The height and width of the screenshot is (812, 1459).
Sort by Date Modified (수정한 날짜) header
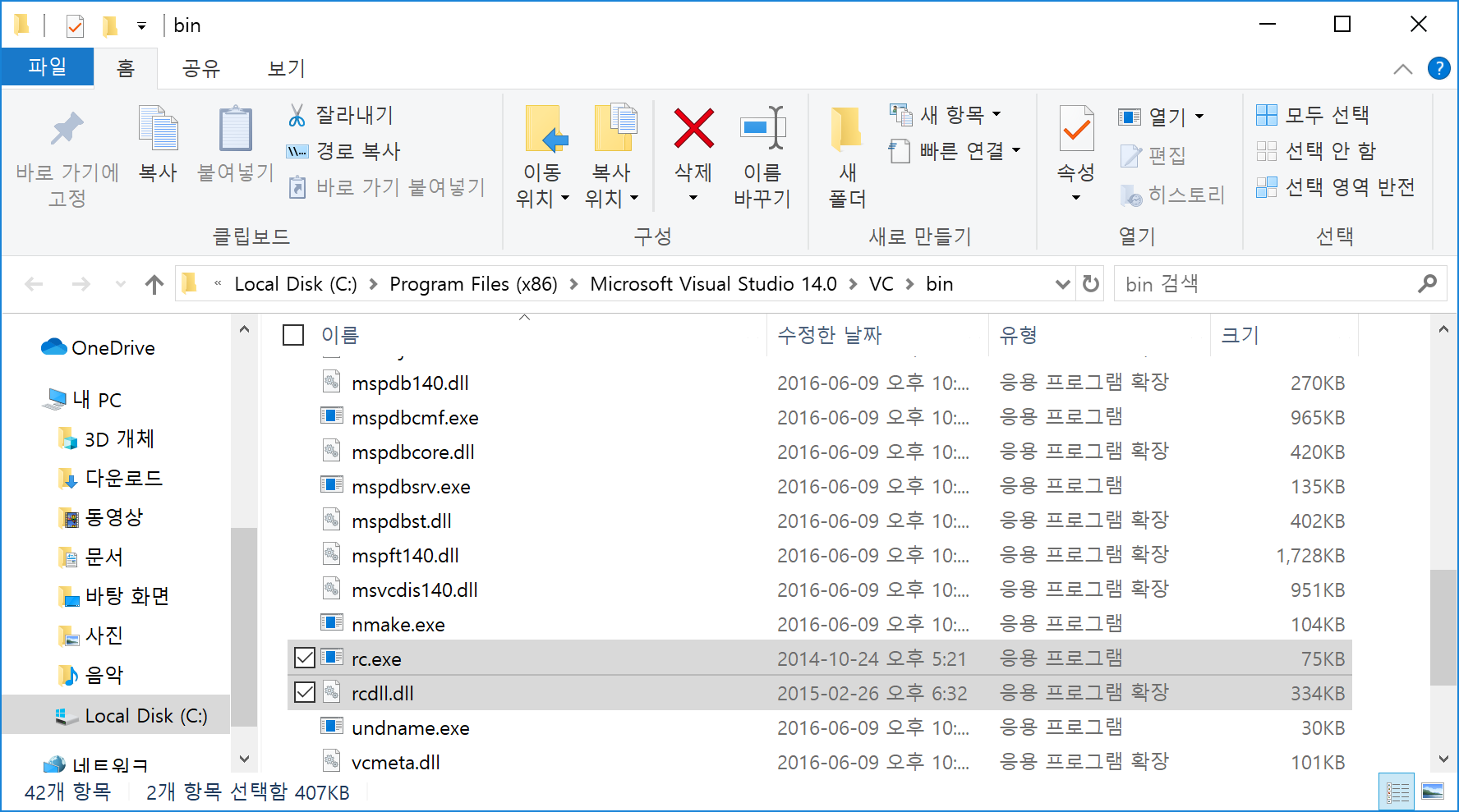pyautogui.click(x=829, y=335)
